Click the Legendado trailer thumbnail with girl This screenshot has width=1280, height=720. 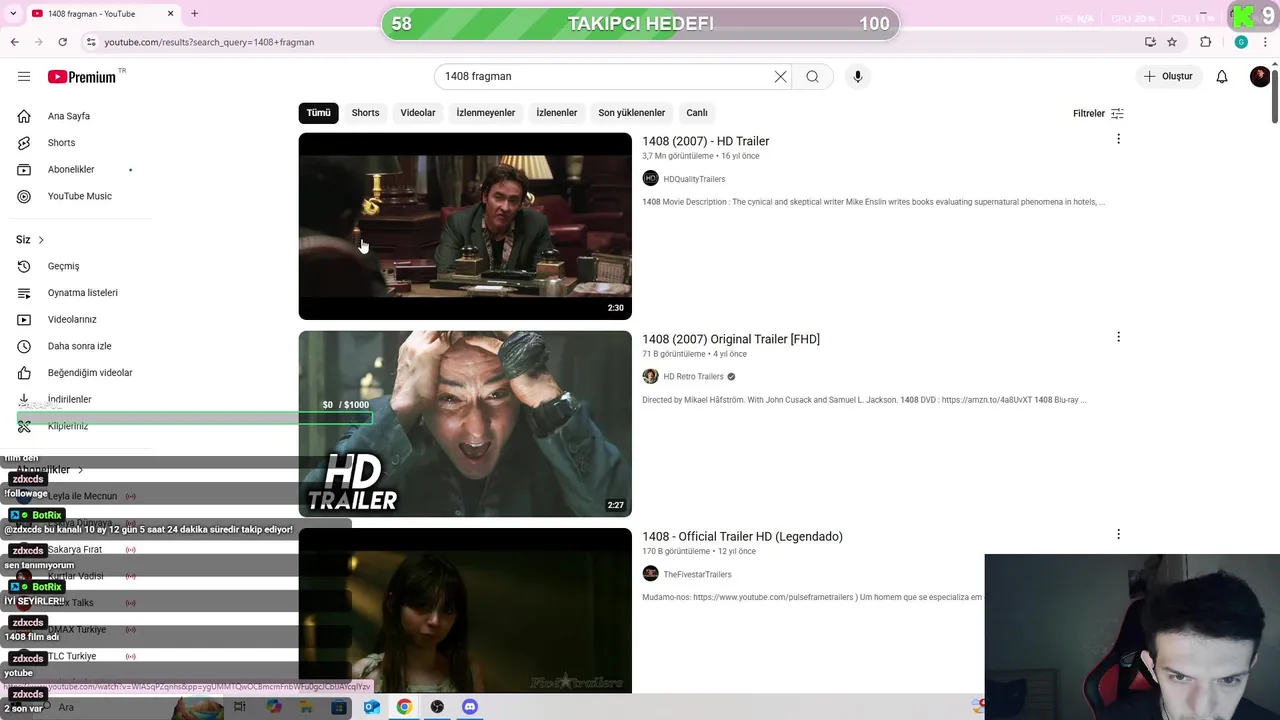pos(465,610)
